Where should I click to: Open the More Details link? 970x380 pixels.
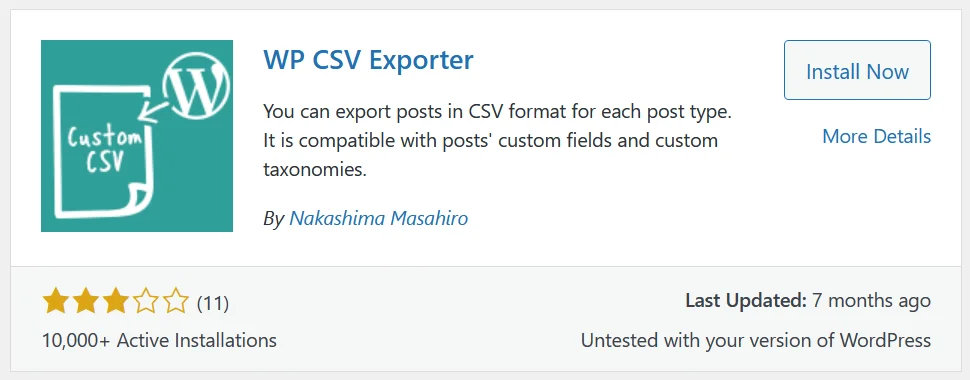876,136
